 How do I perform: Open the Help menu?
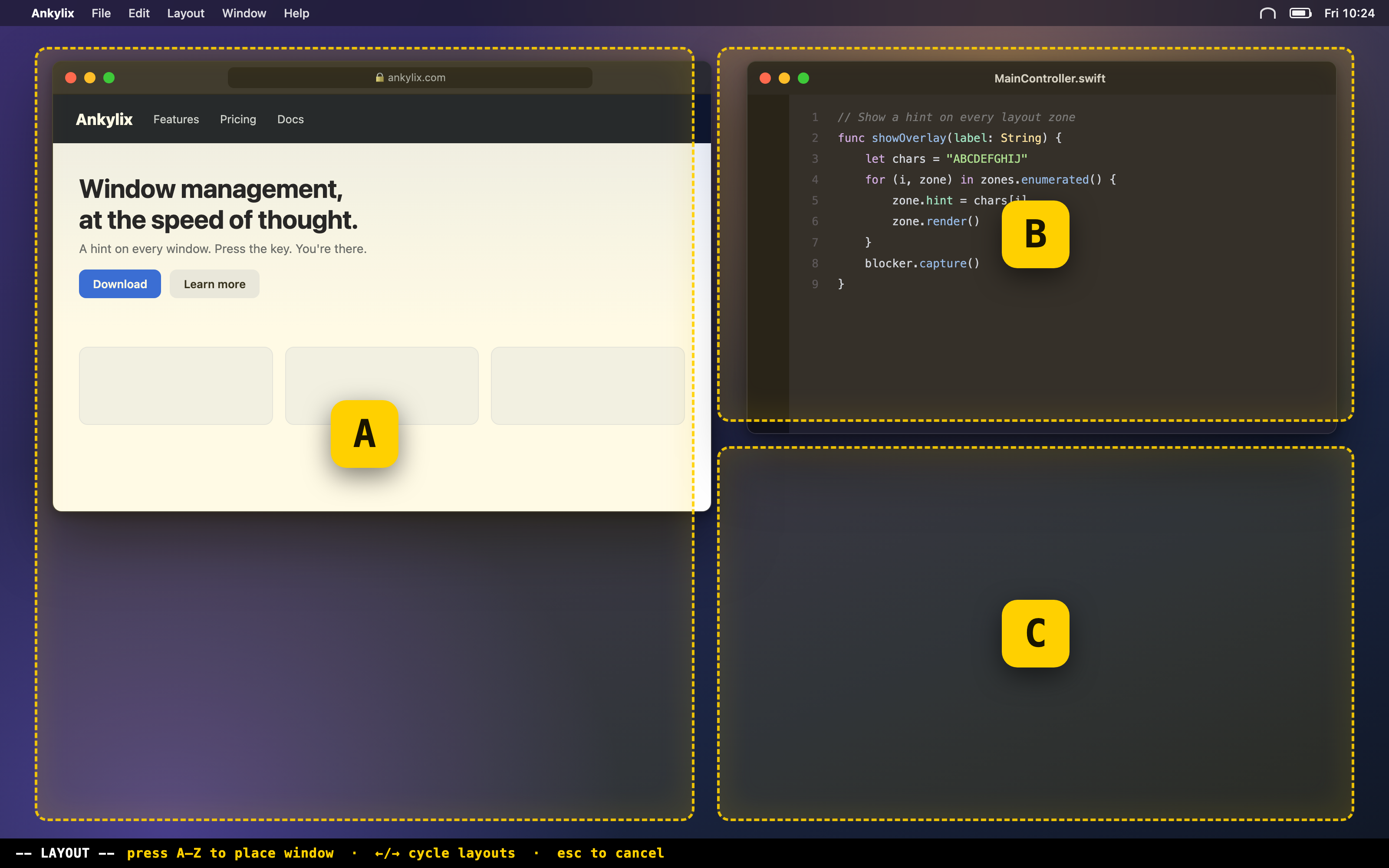click(296, 13)
